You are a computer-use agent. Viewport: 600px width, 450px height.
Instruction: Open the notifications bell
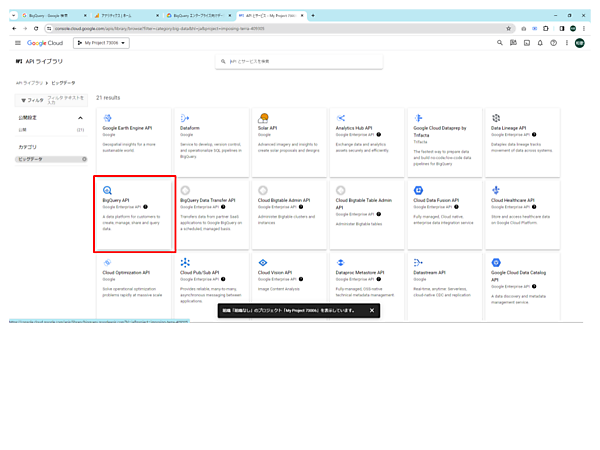[540, 43]
